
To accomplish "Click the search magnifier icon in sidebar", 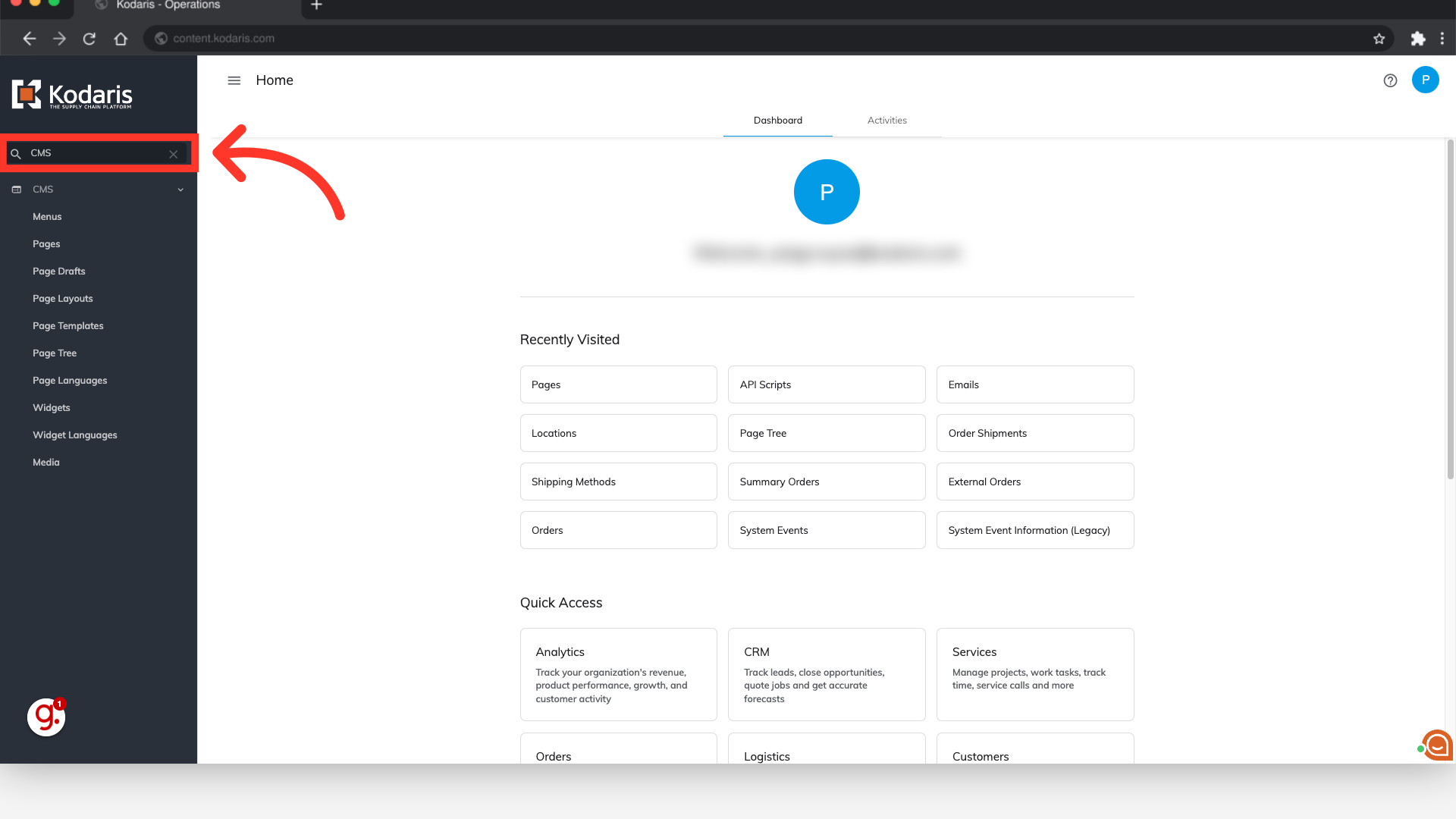I will 16,154.
